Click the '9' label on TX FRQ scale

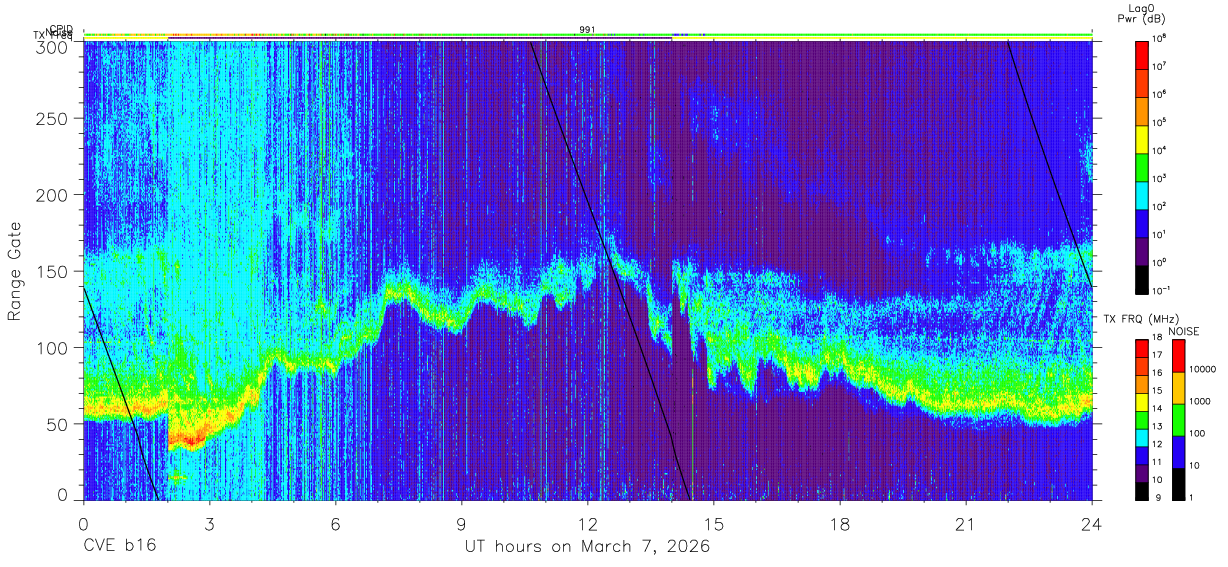click(x=1158, y=500)
